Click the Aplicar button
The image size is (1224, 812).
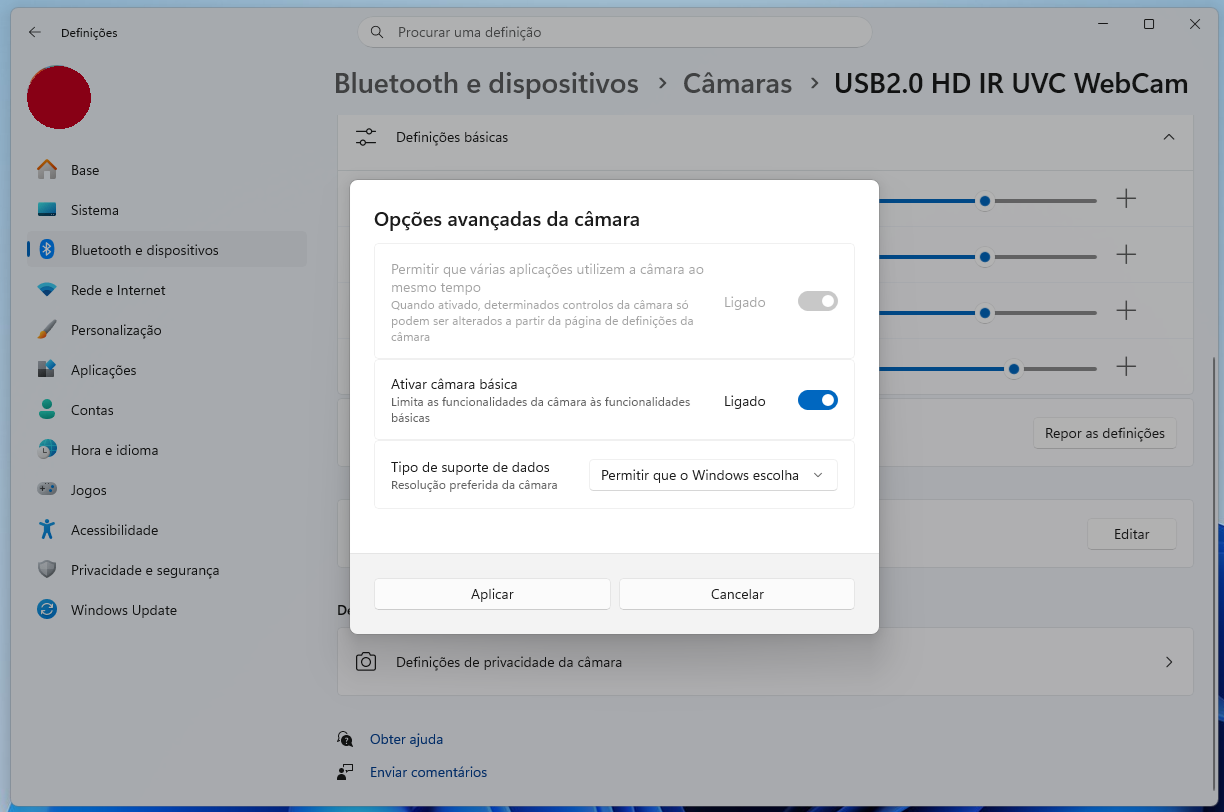tap(492, 594)
